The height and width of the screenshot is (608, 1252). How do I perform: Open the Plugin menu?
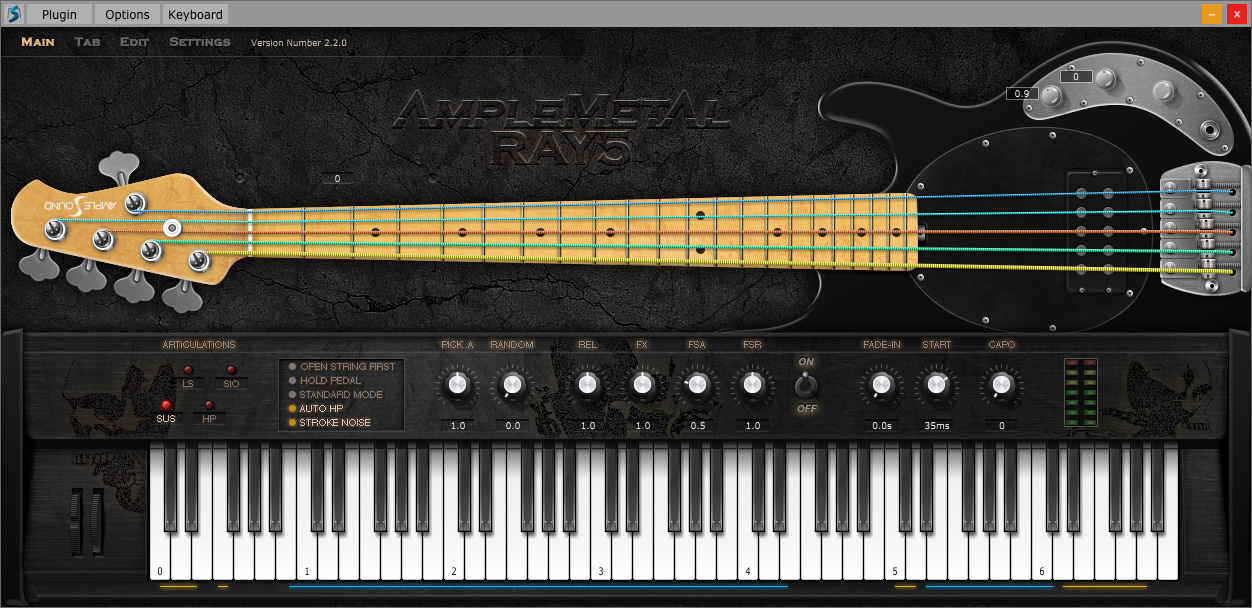tap(59, 14)
